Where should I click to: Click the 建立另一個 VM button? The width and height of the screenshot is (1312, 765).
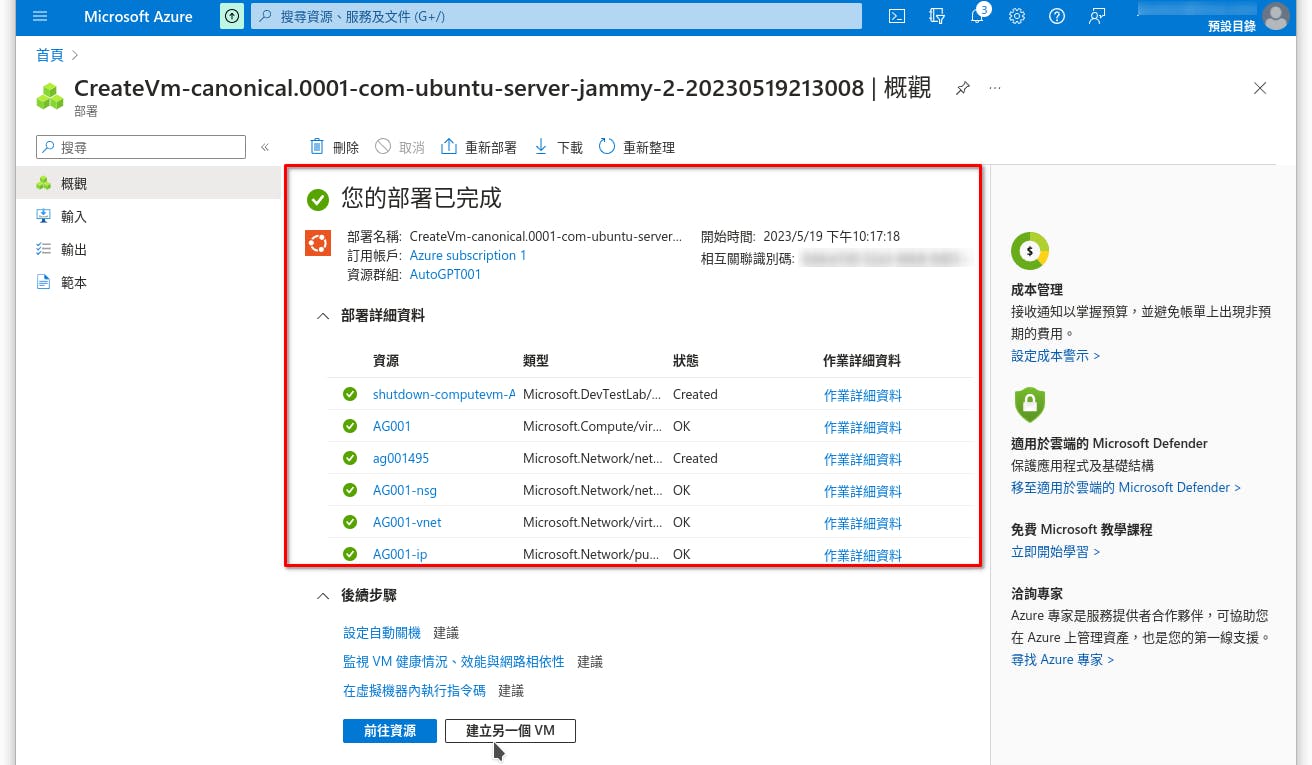coord(510,731)
